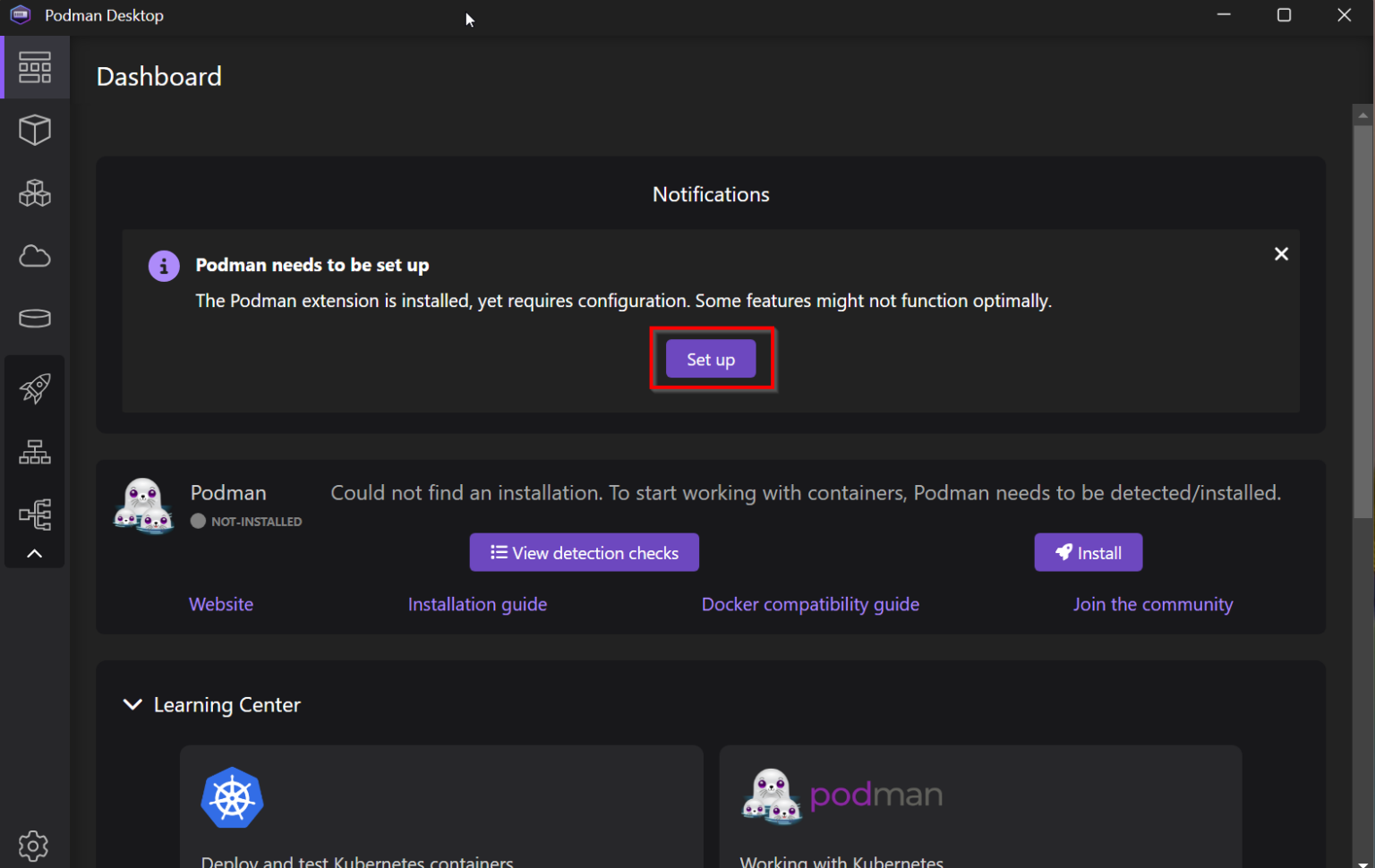The image size is (1375, 868).
Task: Open the Docker compatibility guide
Action: [810, 604]
